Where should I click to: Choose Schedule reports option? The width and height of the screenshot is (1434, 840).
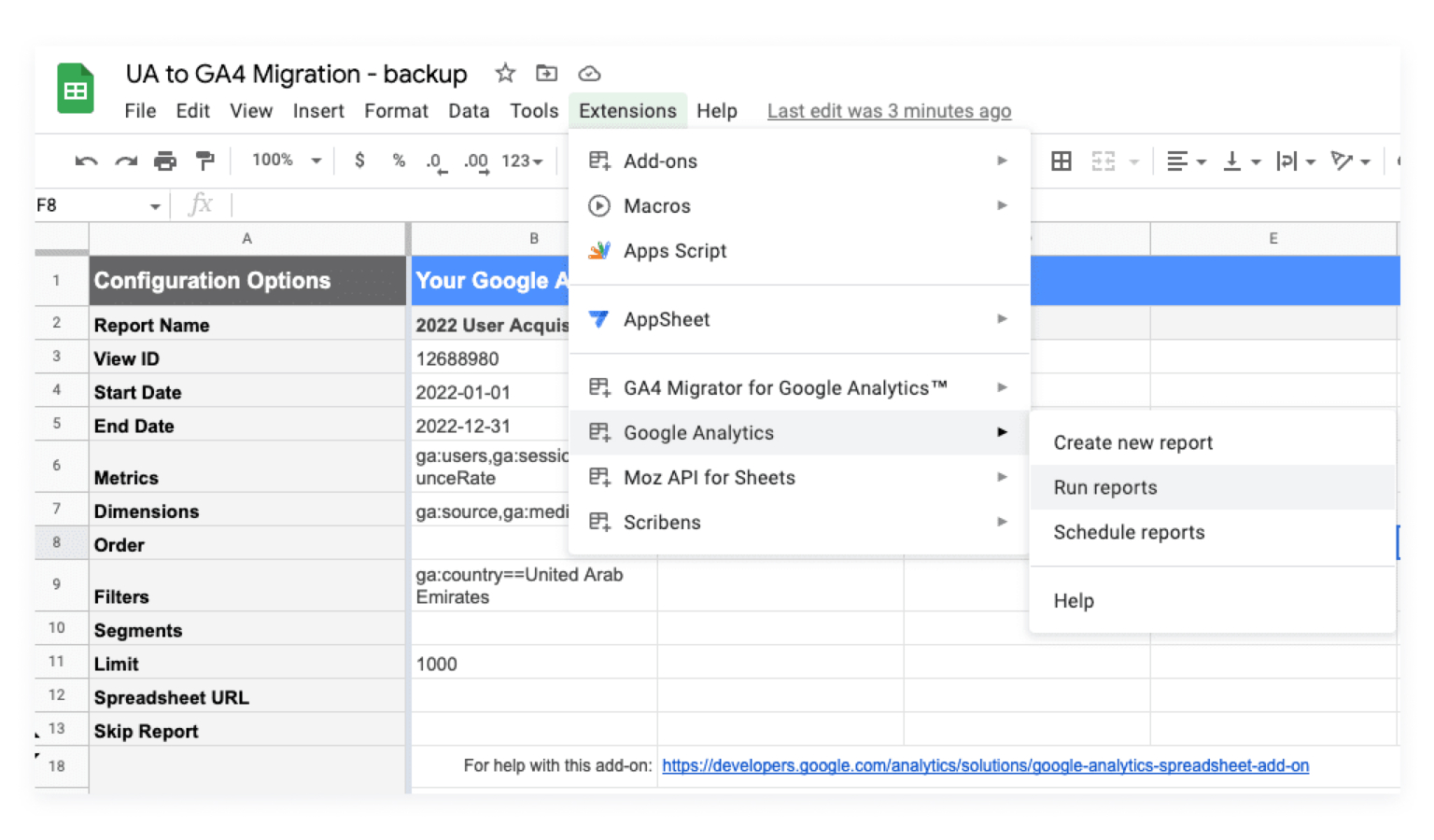point(1212,532)
